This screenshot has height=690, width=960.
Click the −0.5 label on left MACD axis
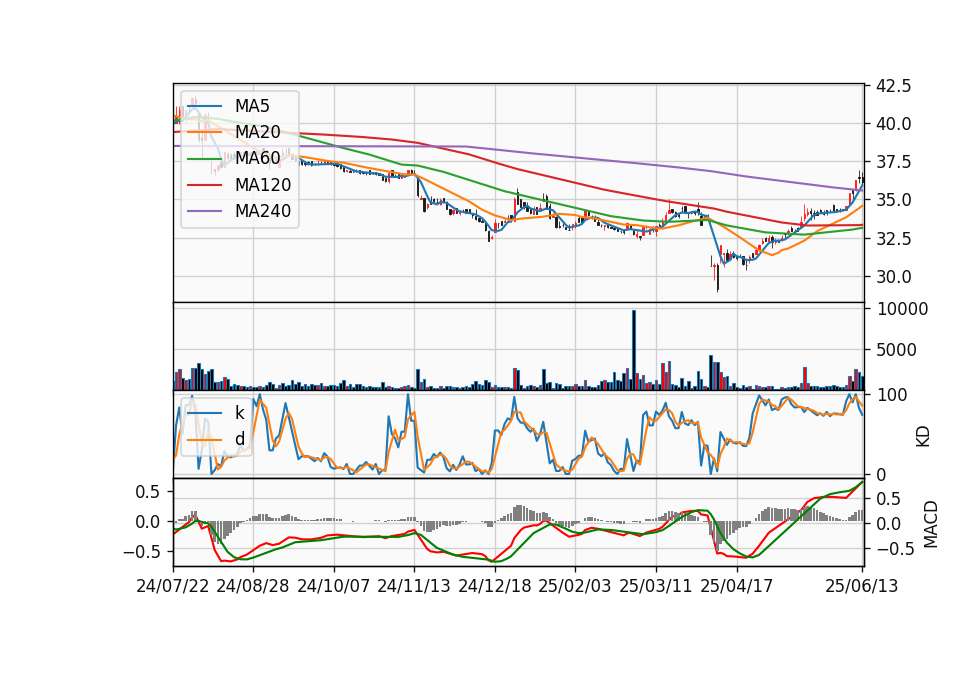143,552
